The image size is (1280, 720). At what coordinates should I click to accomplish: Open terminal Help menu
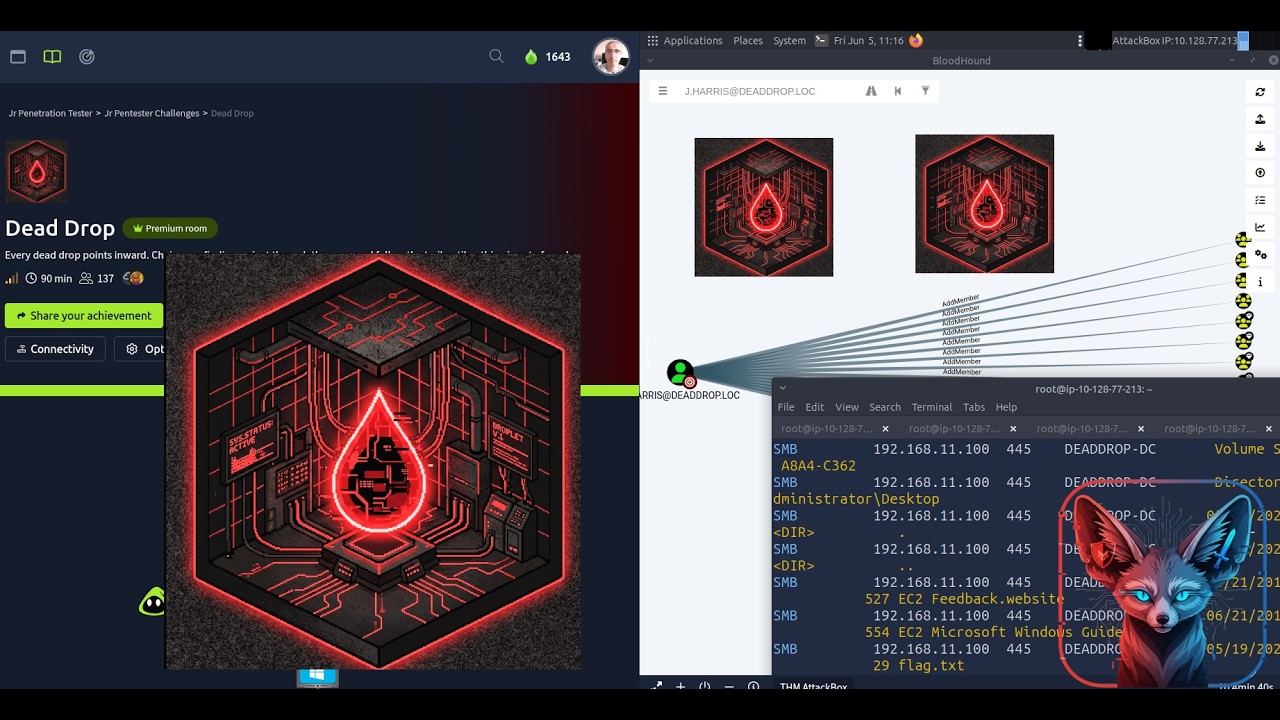pos(1006,407)
